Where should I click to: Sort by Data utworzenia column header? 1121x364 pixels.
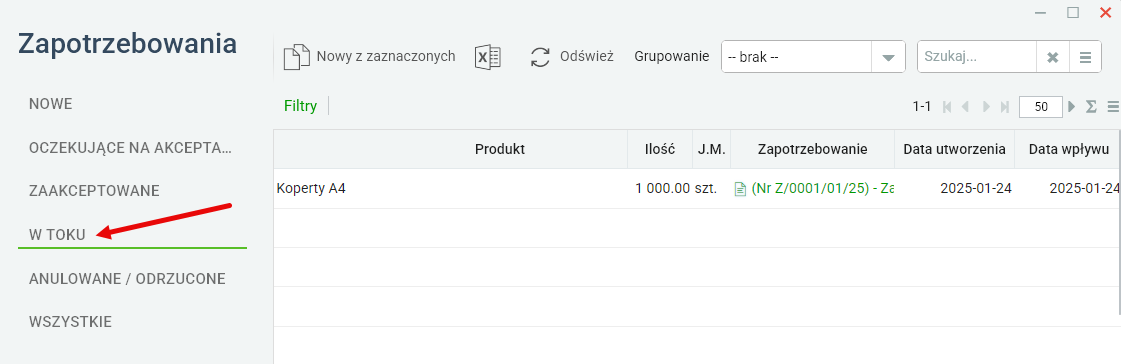[x=954, y=149]
